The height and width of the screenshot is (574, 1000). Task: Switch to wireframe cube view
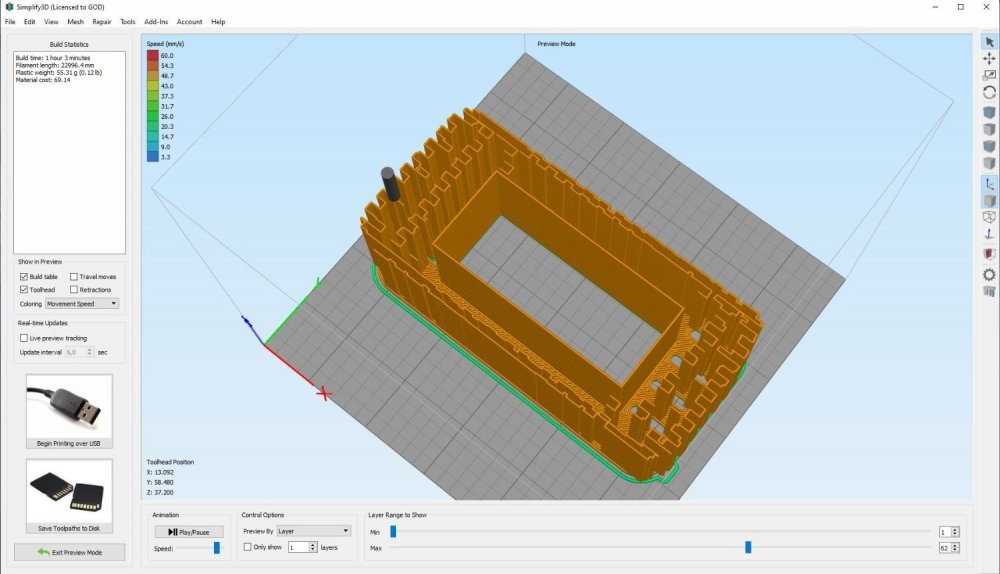coord(989,217)
